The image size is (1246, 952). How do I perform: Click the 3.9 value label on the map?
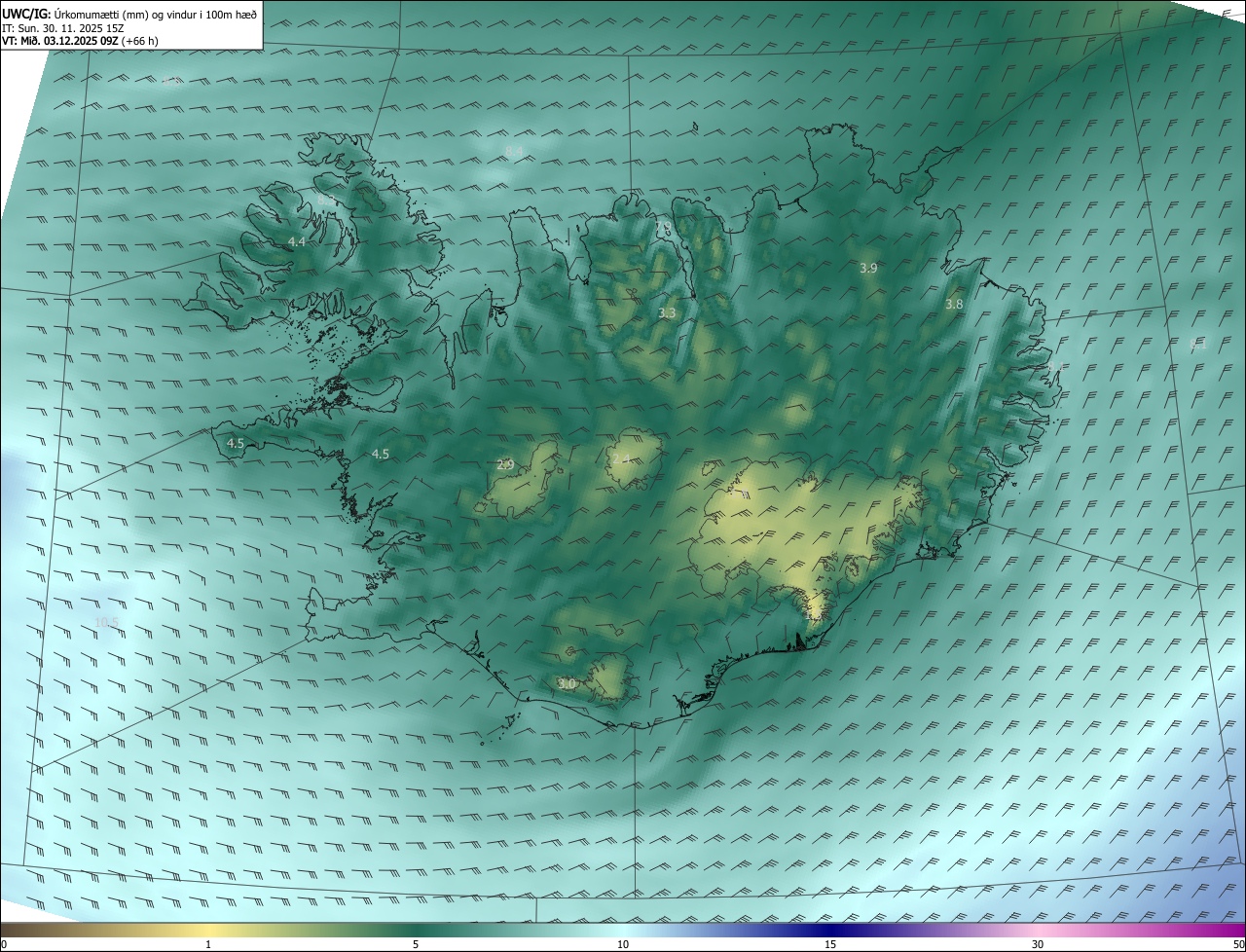[868, 268]
